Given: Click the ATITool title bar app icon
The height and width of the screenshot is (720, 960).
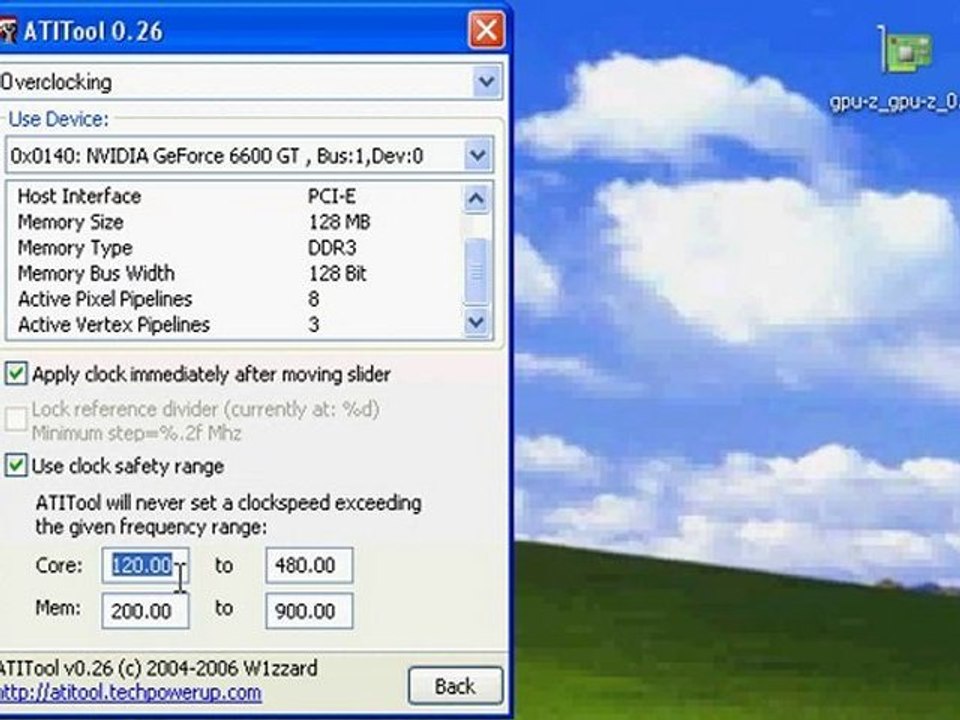Looking at the screenshot, I should pos(7,31).
